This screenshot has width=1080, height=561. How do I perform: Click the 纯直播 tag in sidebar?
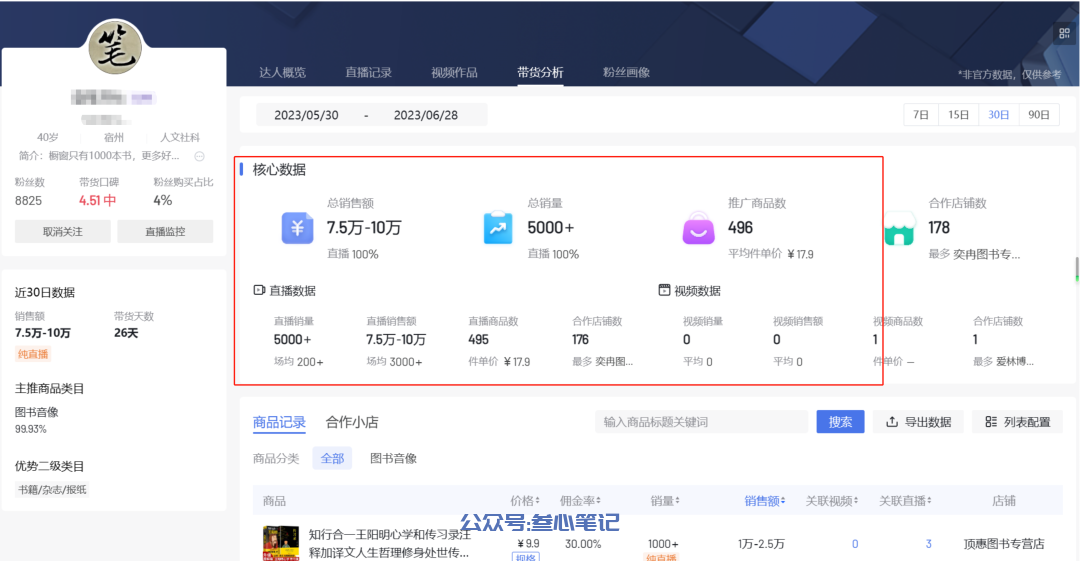coord(33,354)
